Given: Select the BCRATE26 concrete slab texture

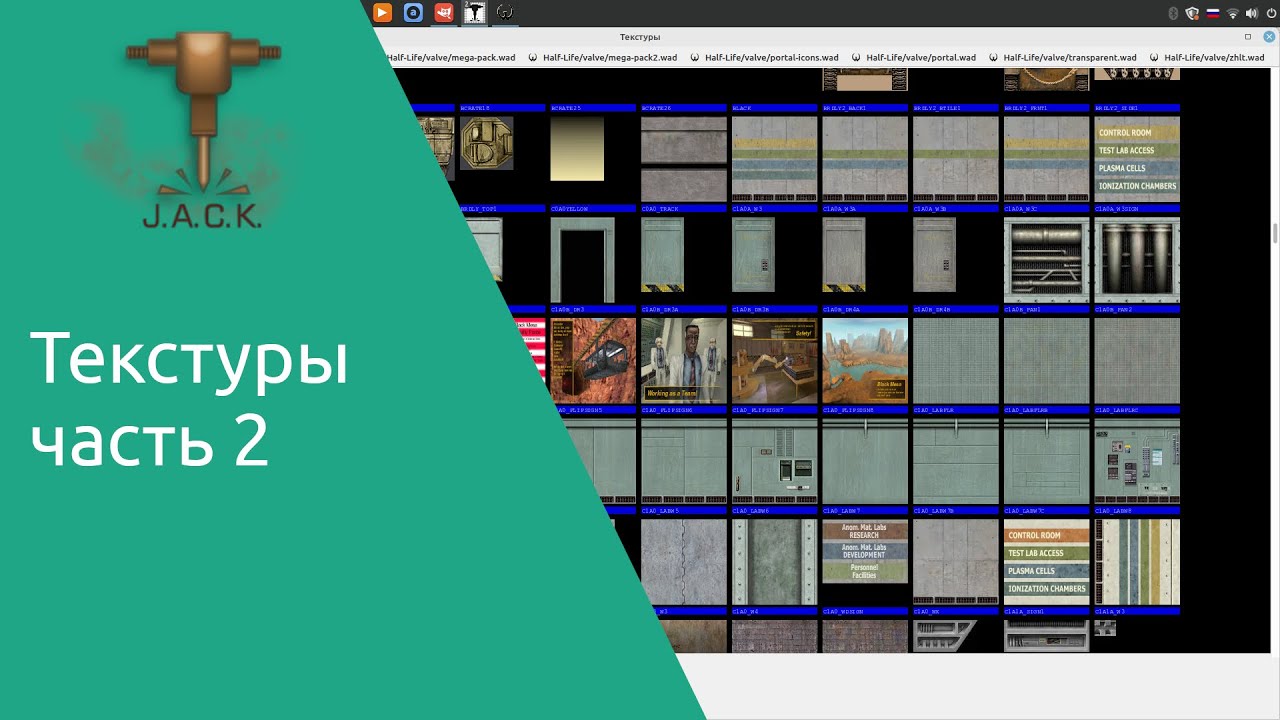Looking at the screenshot, I should click(x=684, y=159).
